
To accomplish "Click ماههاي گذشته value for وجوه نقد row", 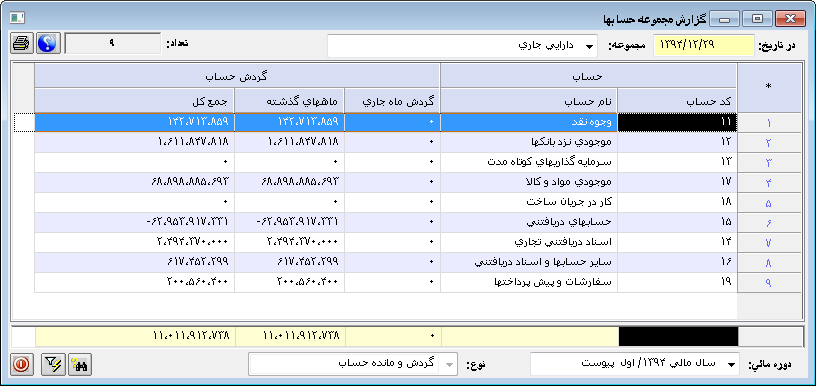I will coord(289,123).
